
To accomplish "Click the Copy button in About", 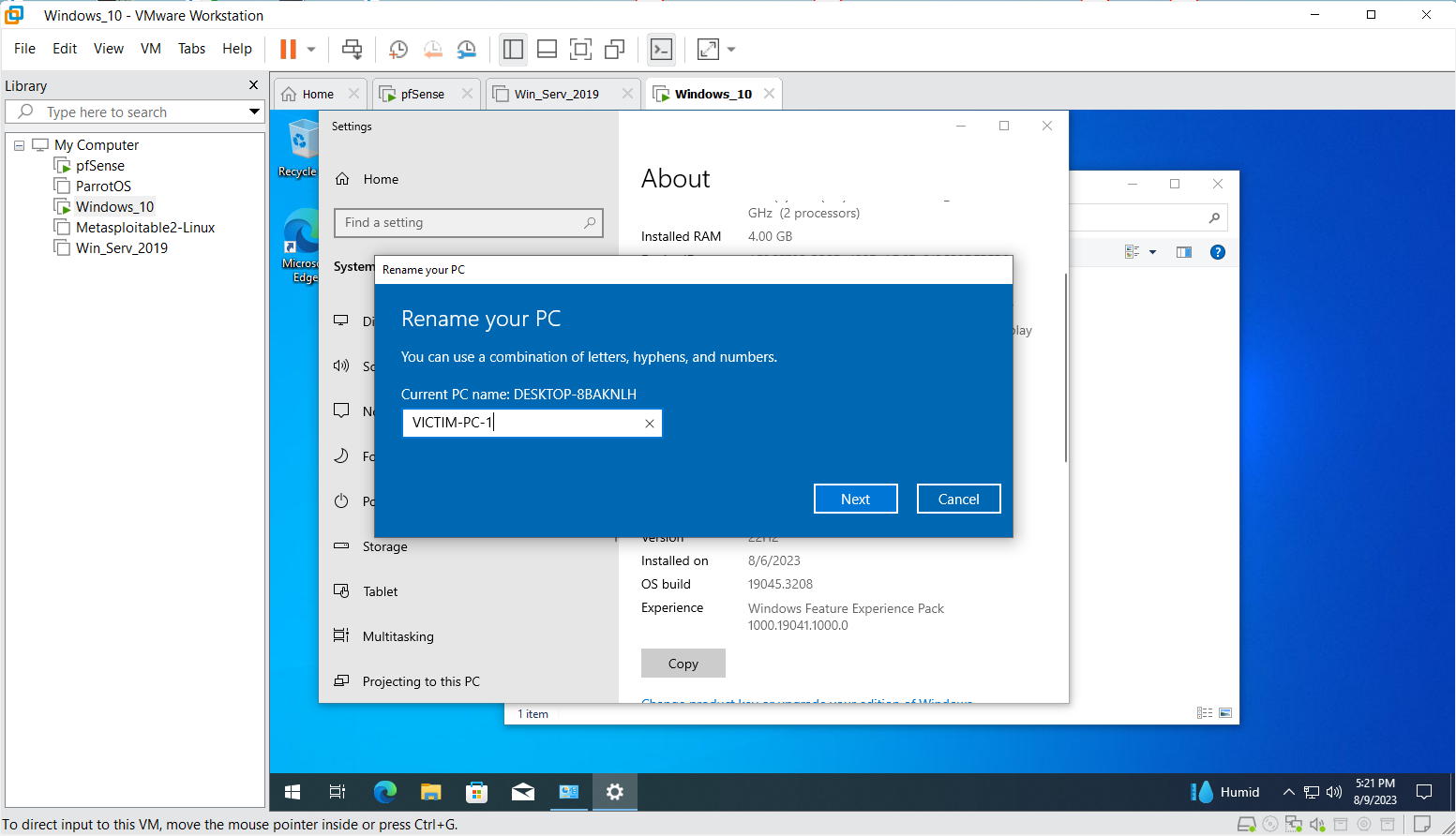I will coord(683,664).
